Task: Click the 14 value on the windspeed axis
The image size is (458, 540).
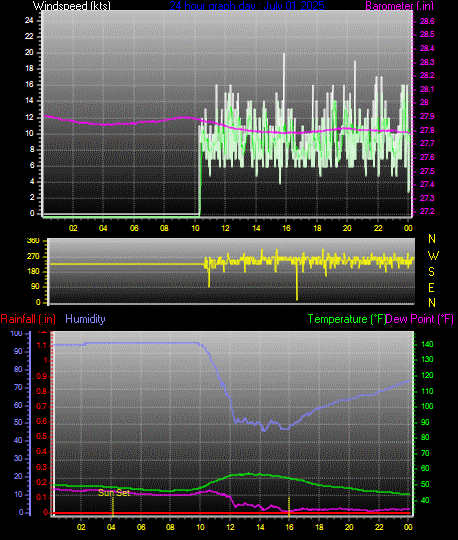Action: (x=29, y=101)
